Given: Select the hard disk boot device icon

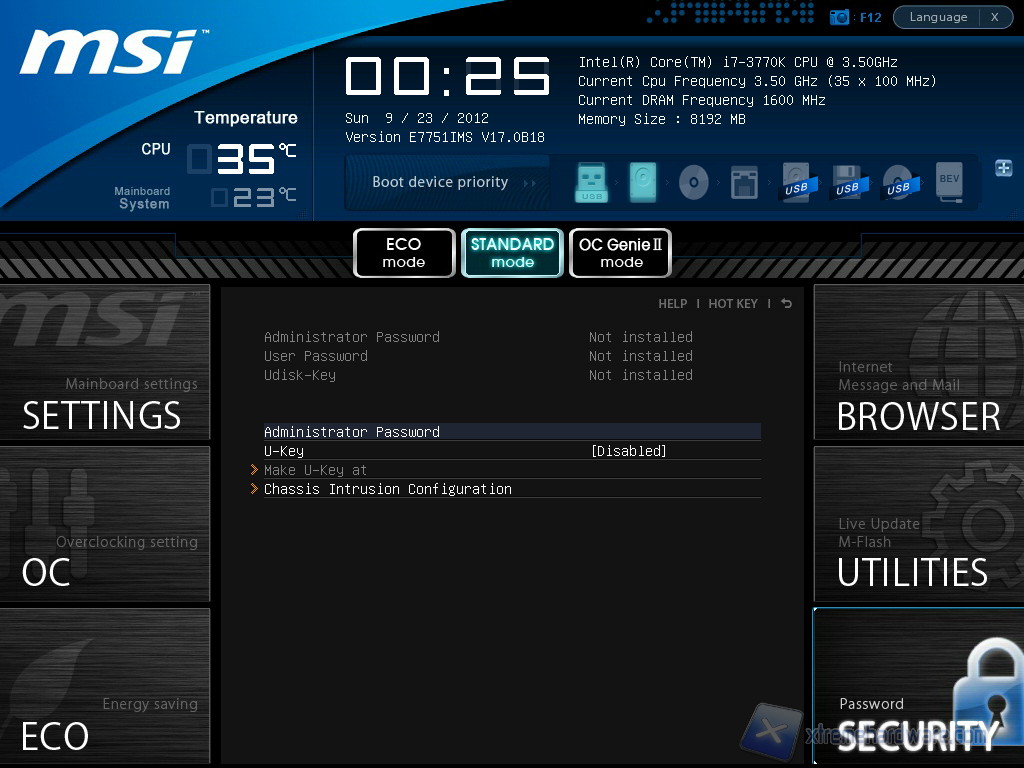Looking at the screenshot, I should tap(643, 182).
